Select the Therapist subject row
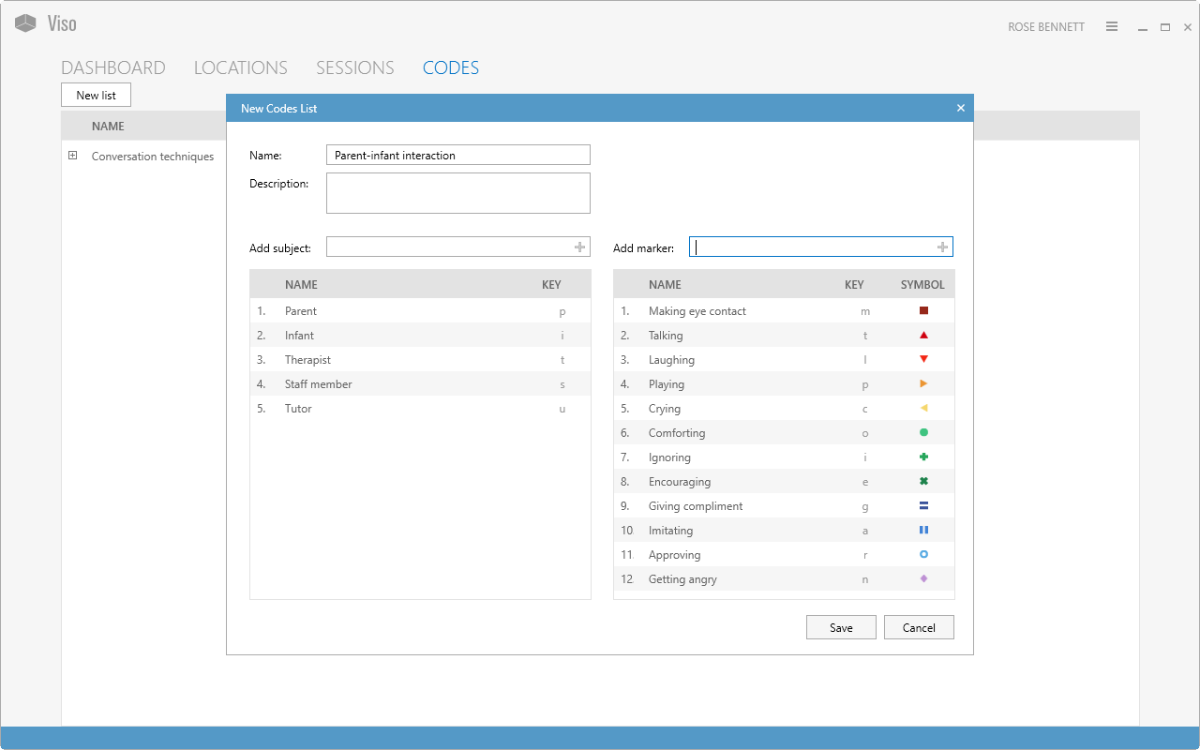This screenshot has height=750, width=1200. [420, 360]
